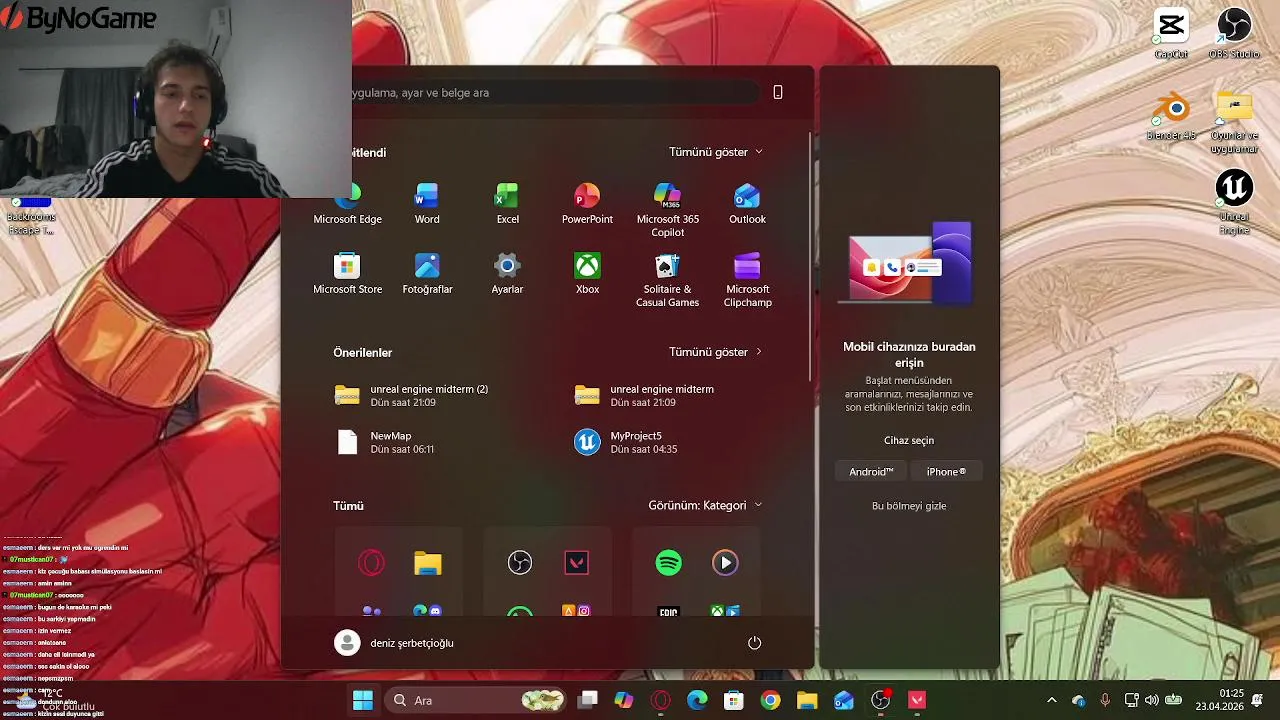This screenshot has height=720, width=1280.
Task: Launch OBS Studio from Tümü category
Action: 520,563
